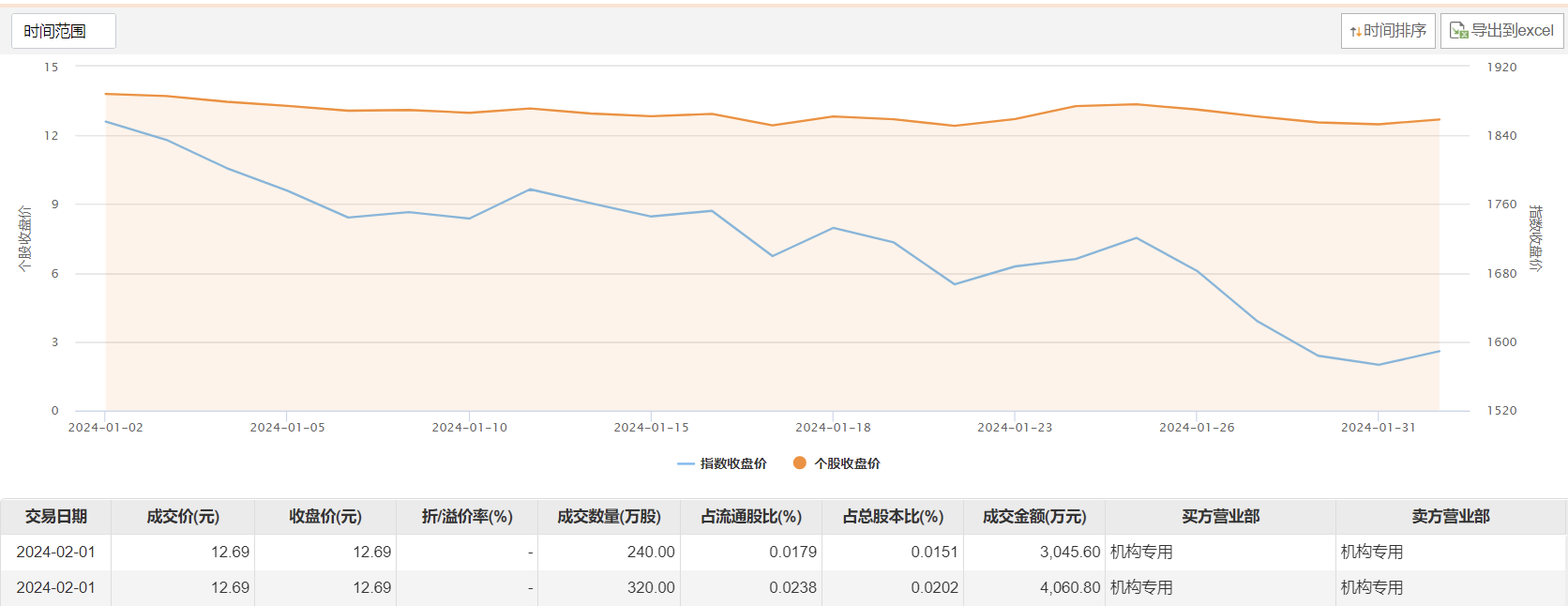Click the 320.00 quantity cell

click(610, 588)
